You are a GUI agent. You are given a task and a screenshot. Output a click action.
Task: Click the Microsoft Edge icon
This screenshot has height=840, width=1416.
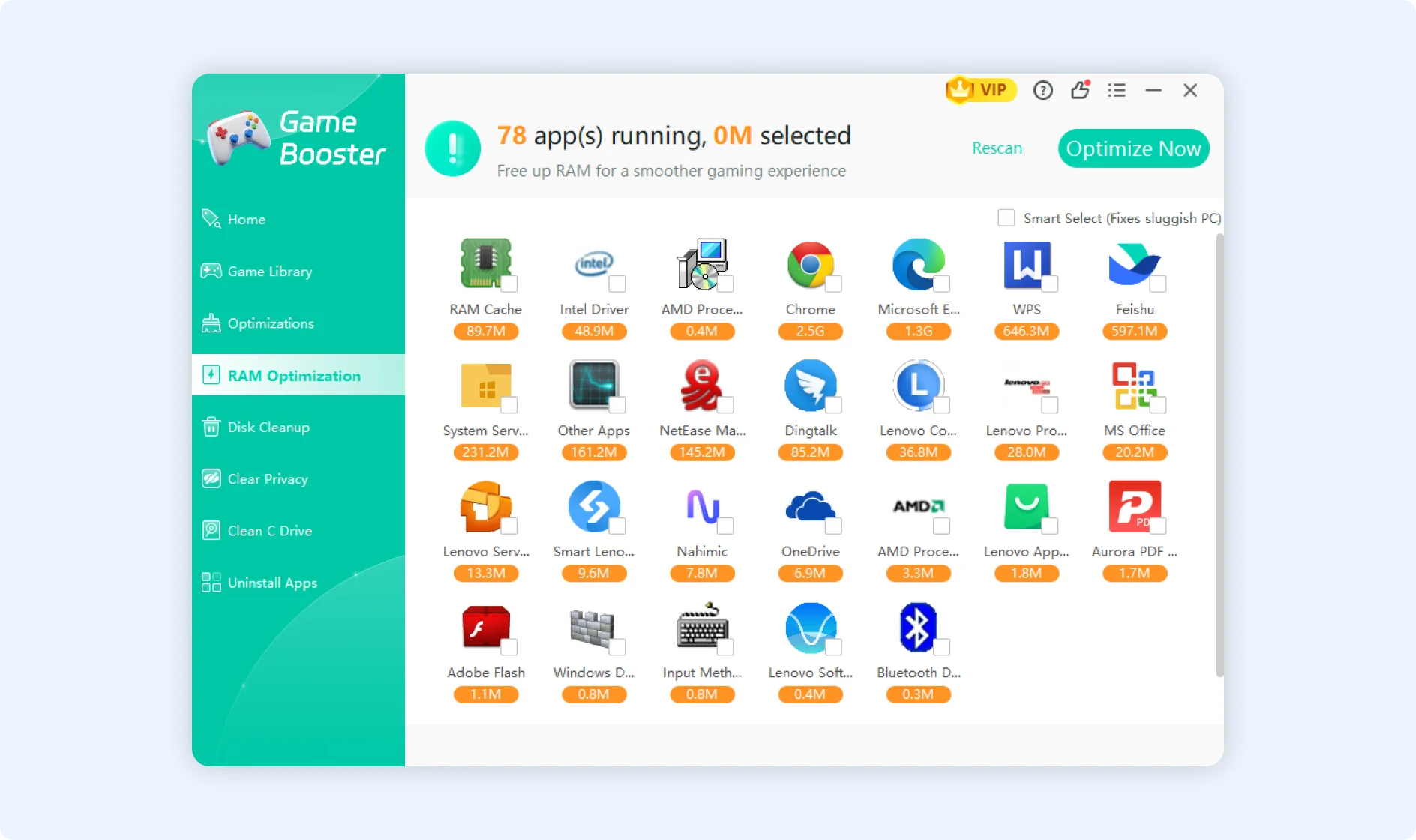point(918,263)
